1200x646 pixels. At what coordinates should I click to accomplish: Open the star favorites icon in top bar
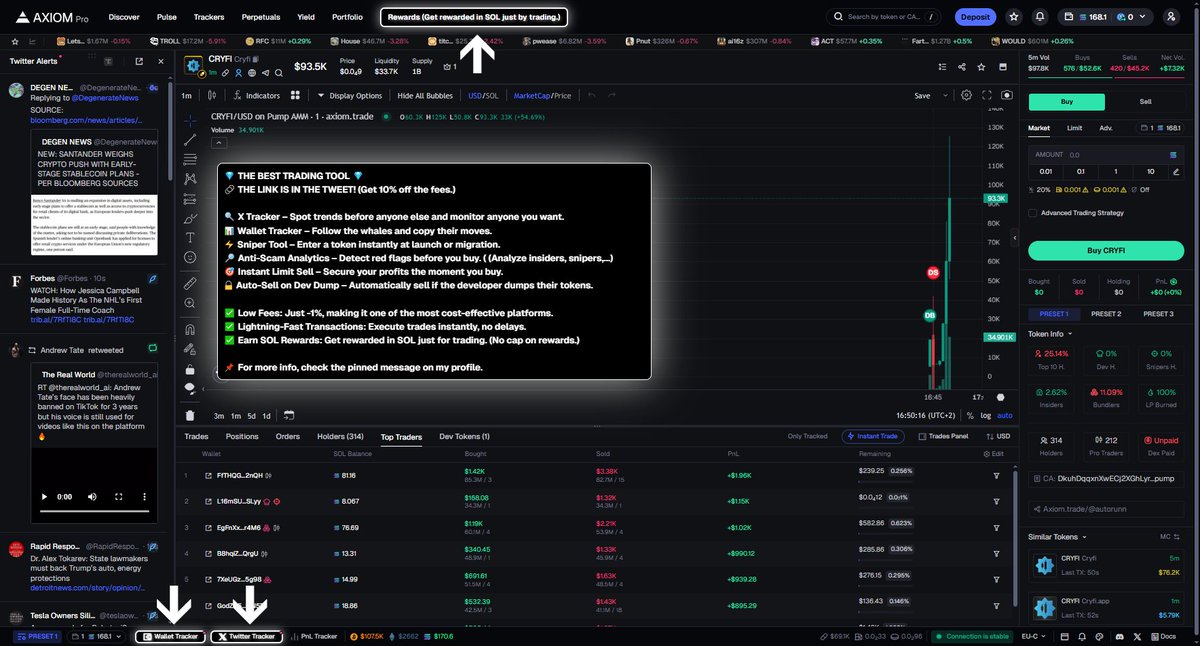pos(1015,17)
